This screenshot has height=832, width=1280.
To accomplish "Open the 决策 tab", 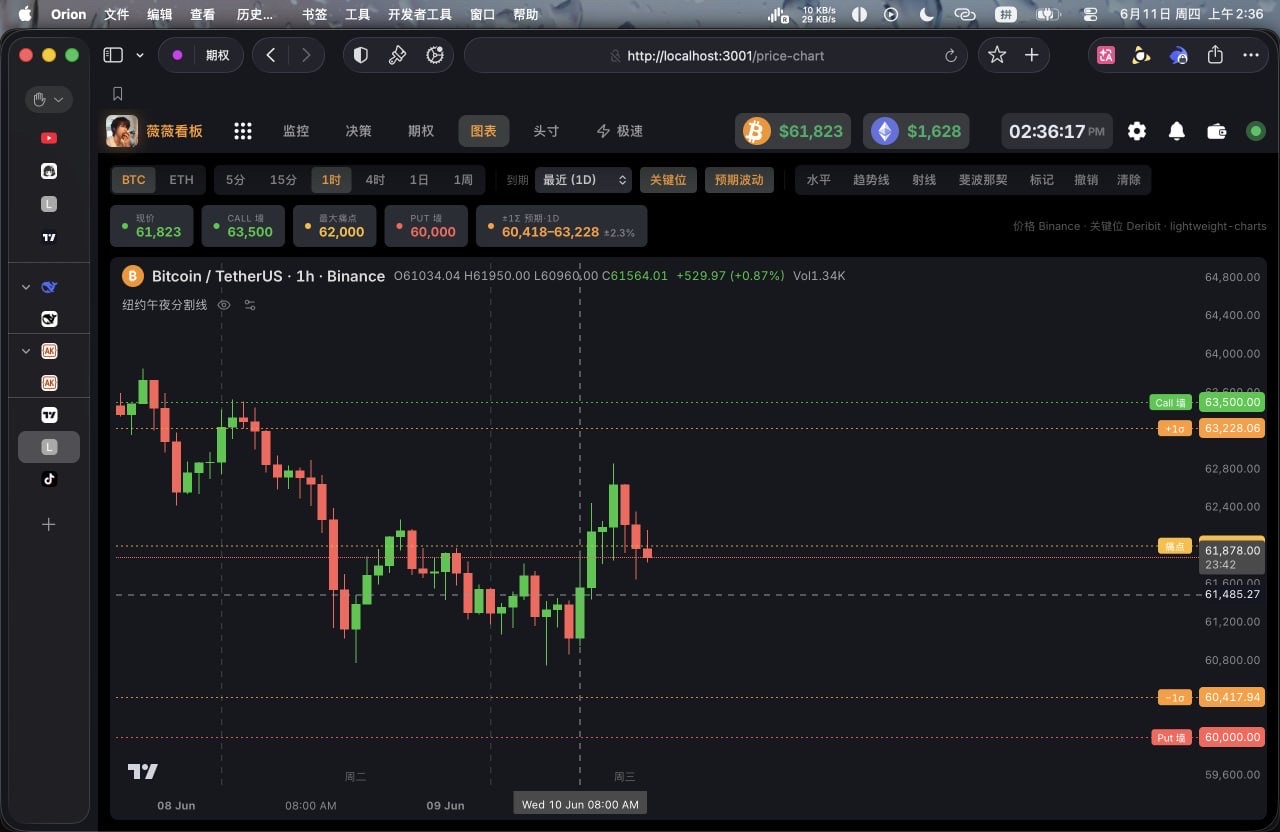I will (358, 131).
